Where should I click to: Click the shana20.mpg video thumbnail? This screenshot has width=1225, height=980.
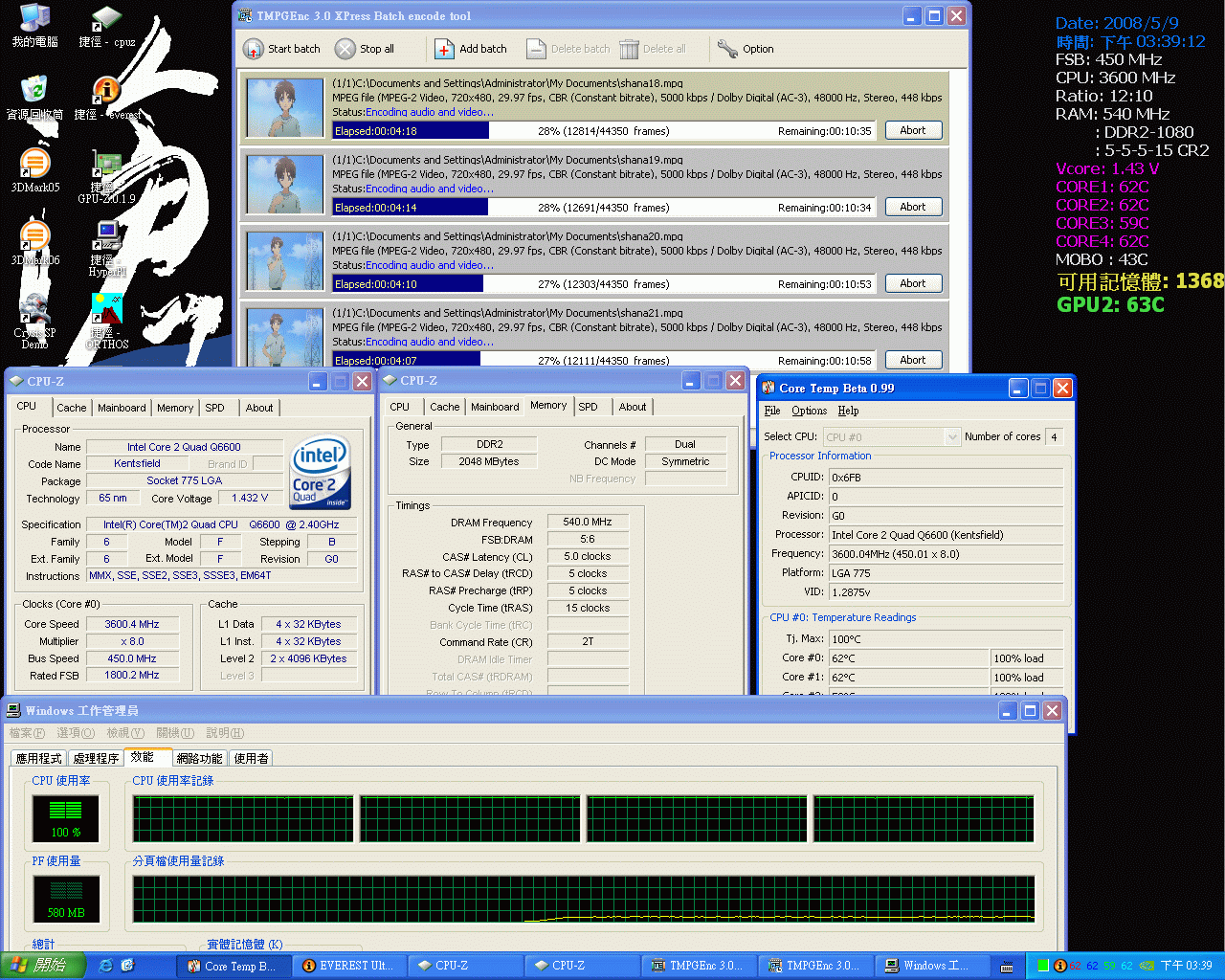click(x=285, y=261)
